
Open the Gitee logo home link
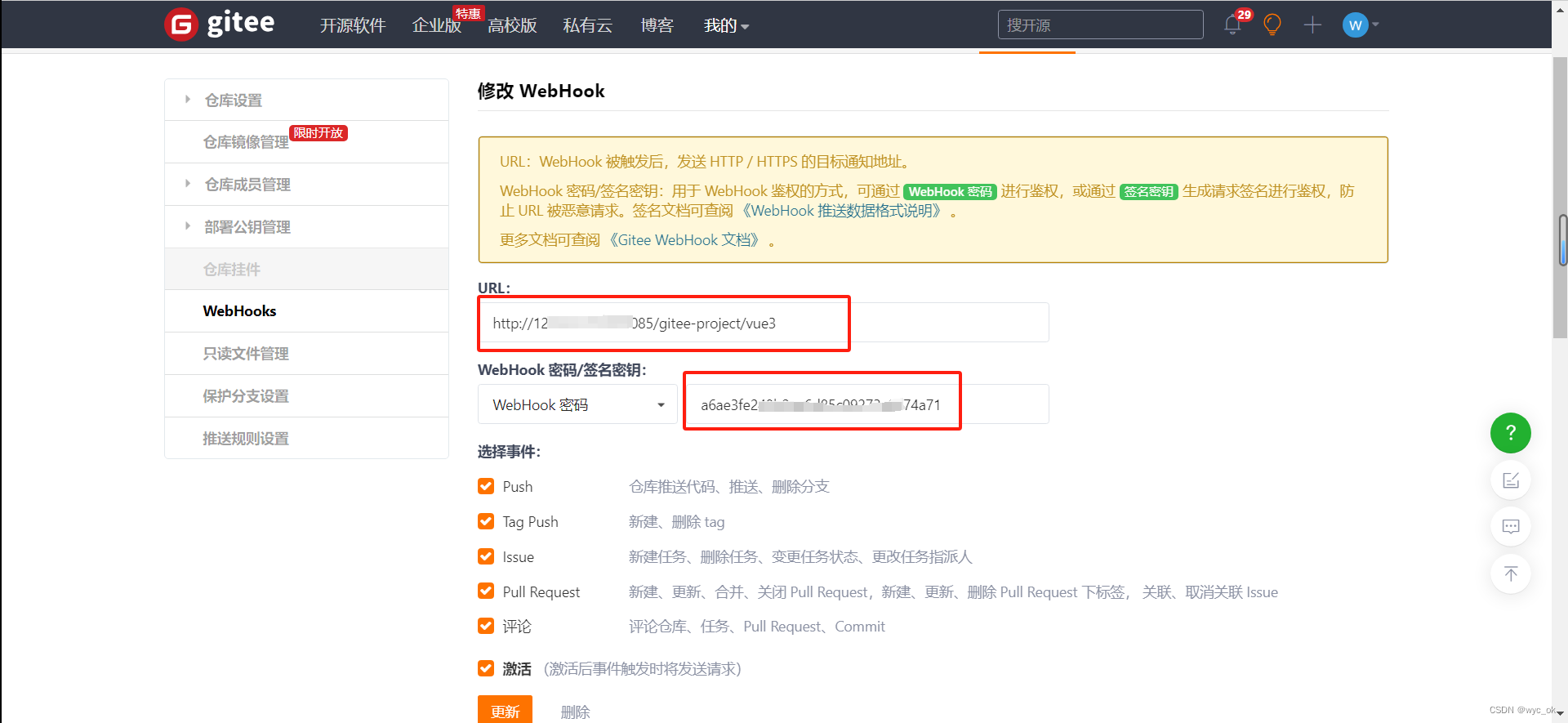click(x=220, y=24)
